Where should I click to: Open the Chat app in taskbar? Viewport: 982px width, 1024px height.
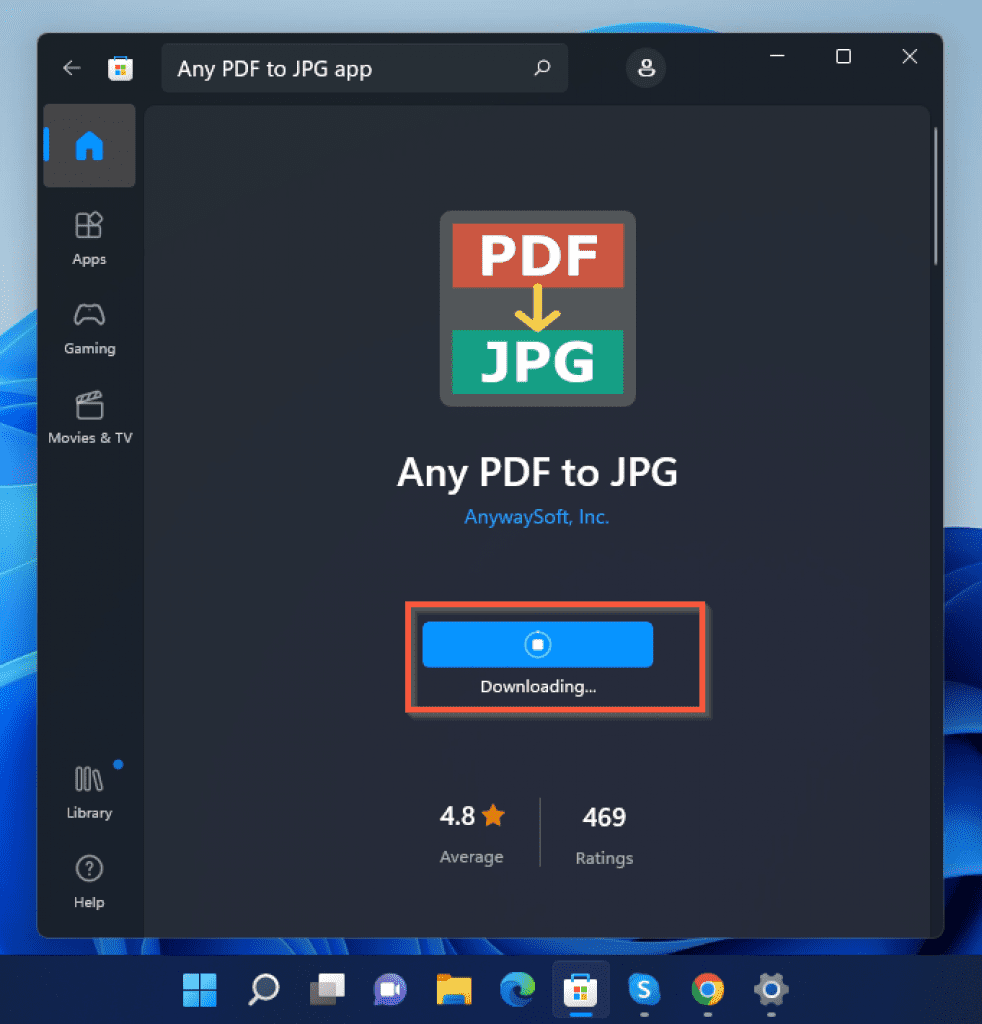pyautogui.click(x=390, y=989)
